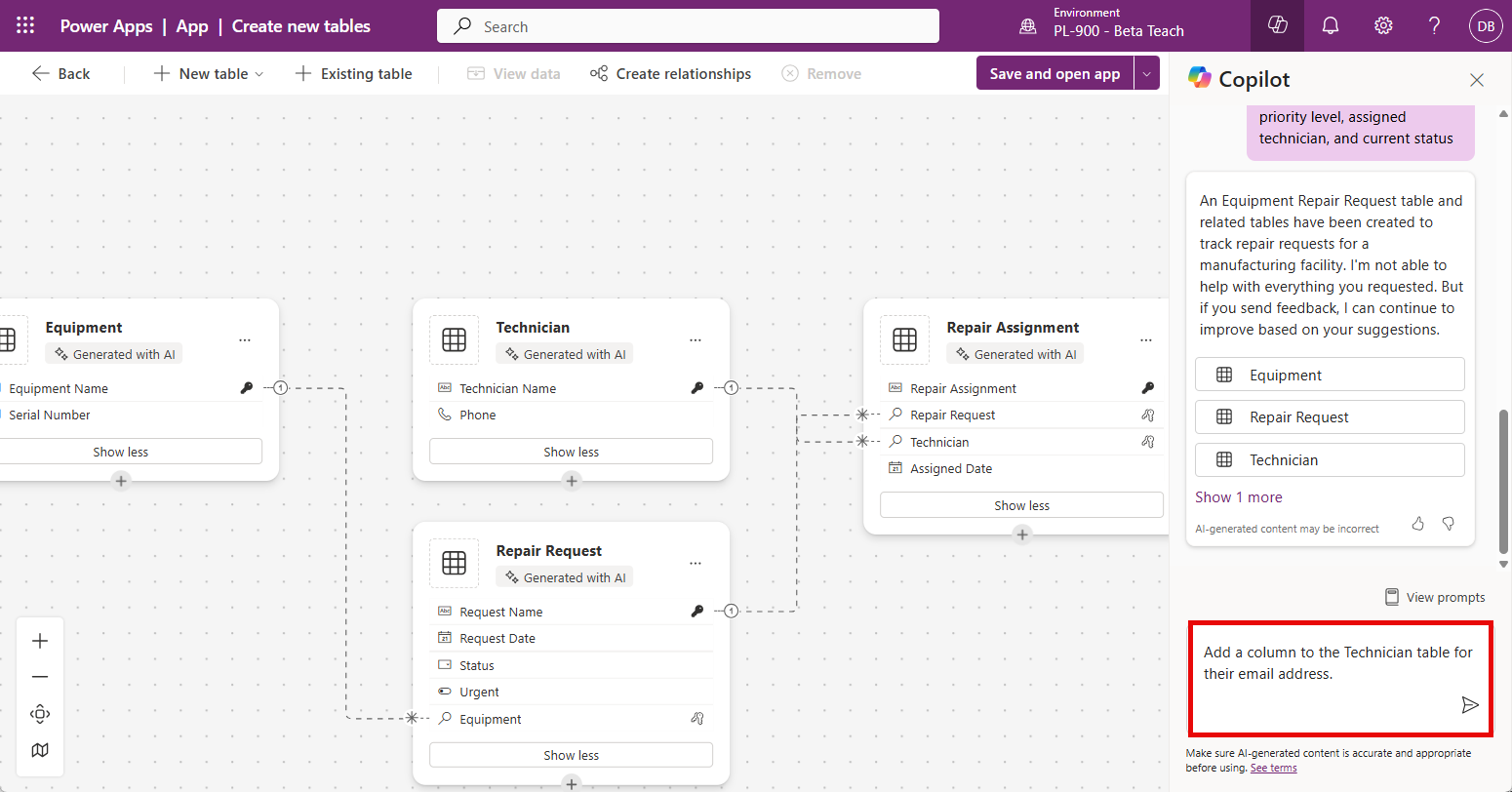Collapse the Technician table with Show less
This screenshot has width=1512, height=792.
572,452
